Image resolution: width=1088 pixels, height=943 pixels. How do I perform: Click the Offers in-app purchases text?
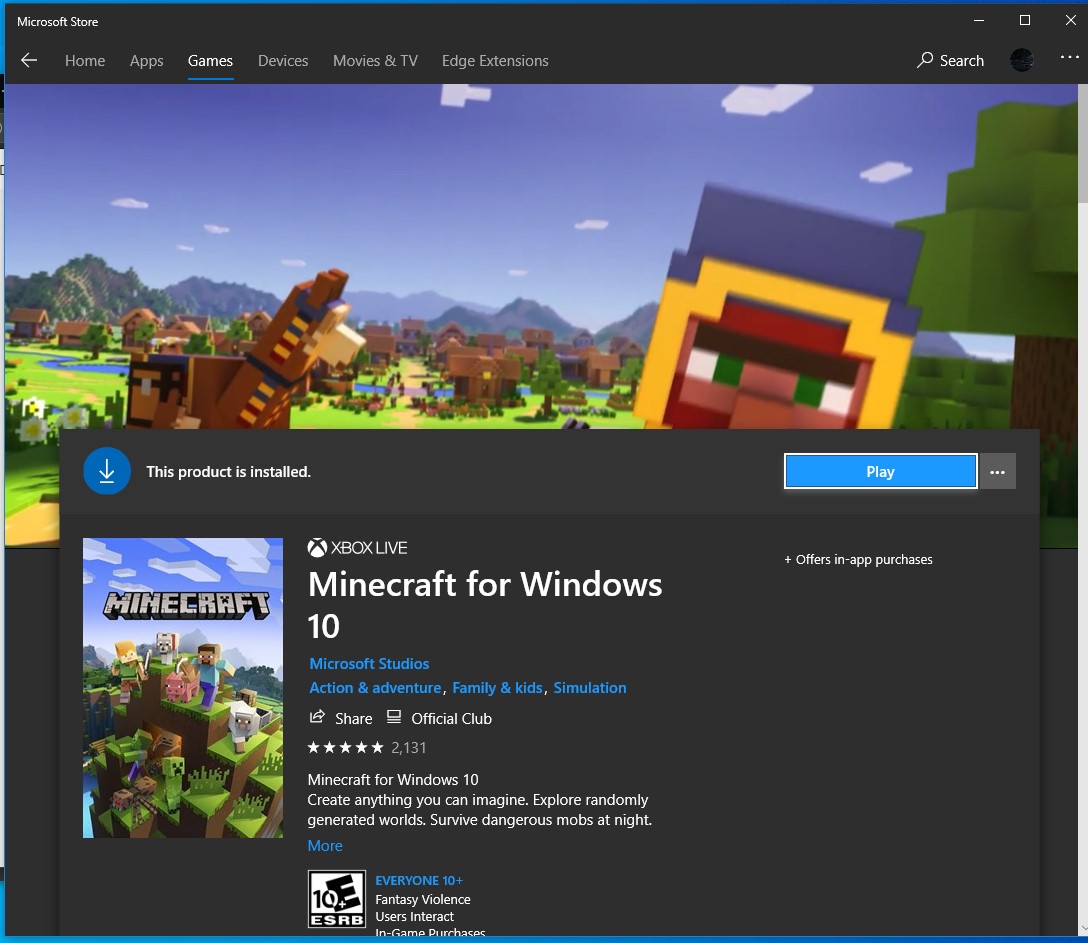(x=858, y=559)
